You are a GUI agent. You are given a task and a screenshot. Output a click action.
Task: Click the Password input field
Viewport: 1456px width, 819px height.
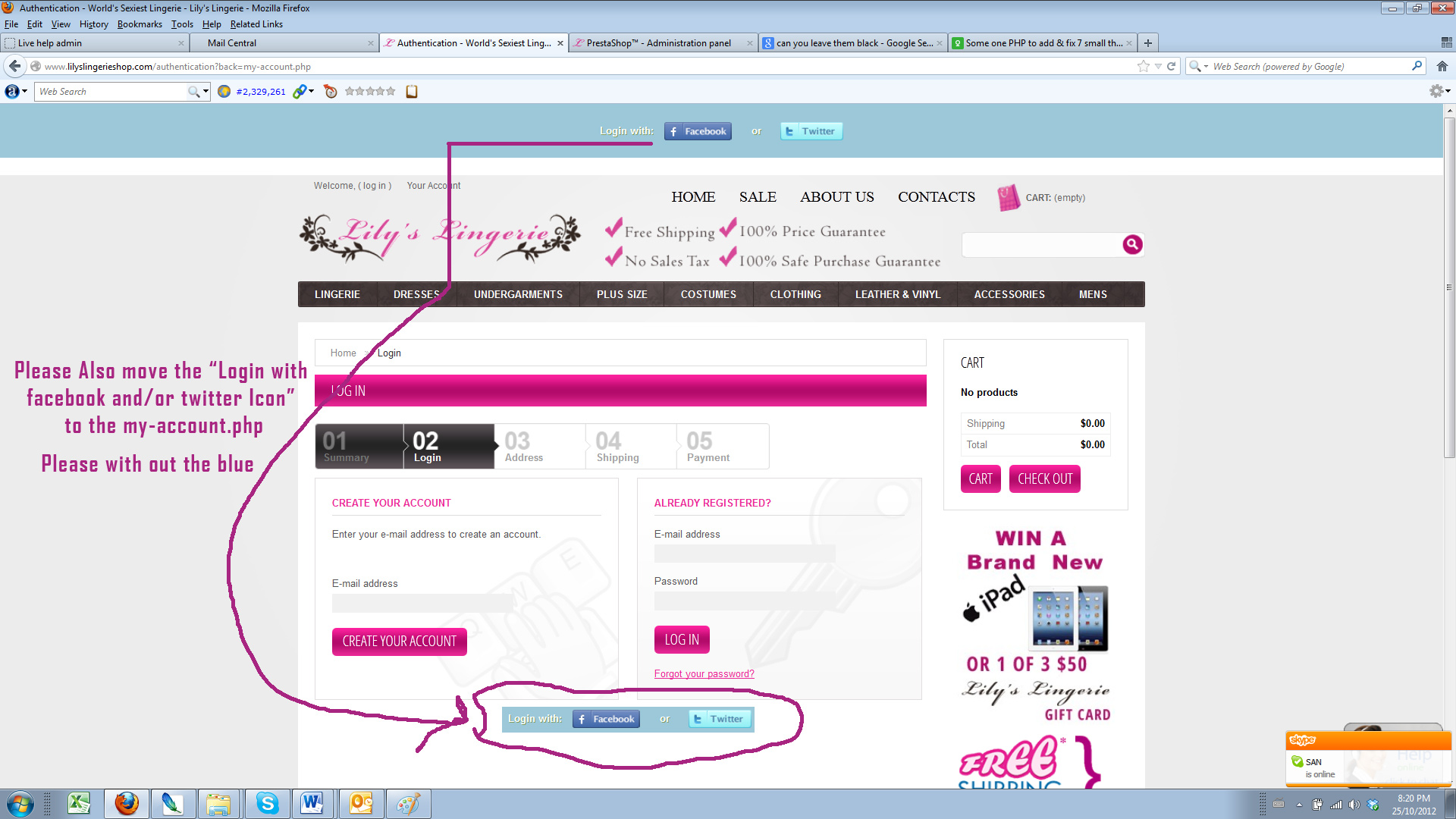point(744,601)
